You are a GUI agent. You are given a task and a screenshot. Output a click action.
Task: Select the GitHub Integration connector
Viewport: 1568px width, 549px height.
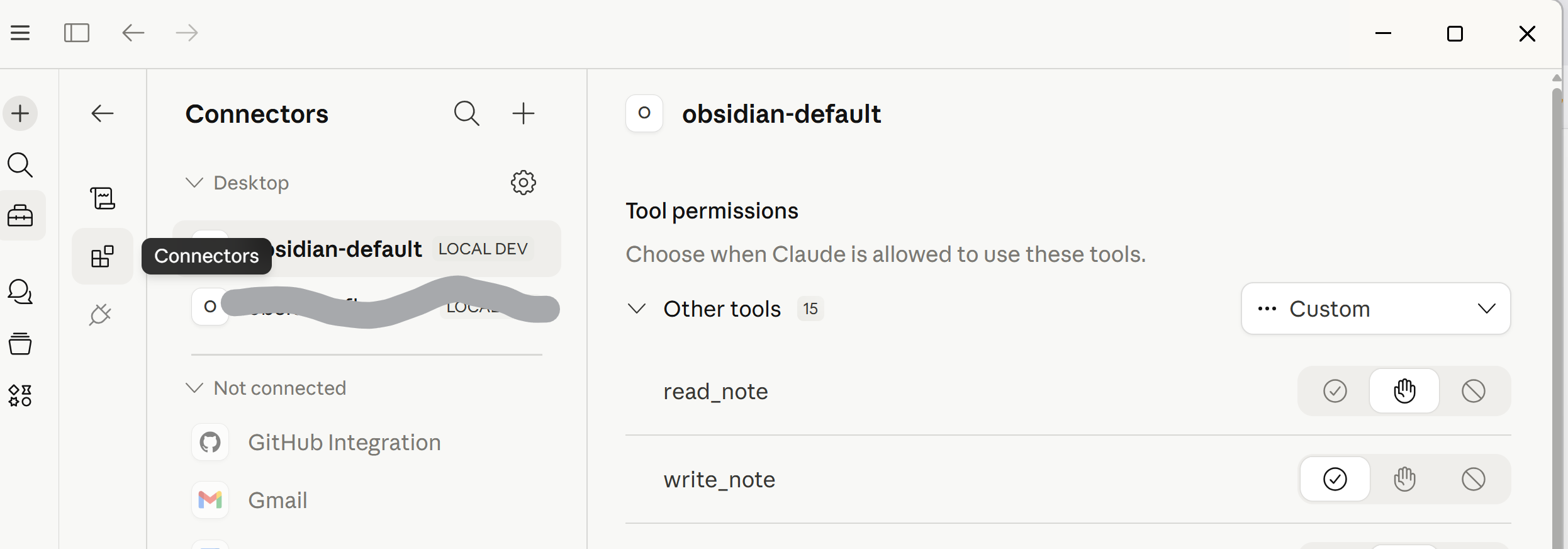pos(344,443)
